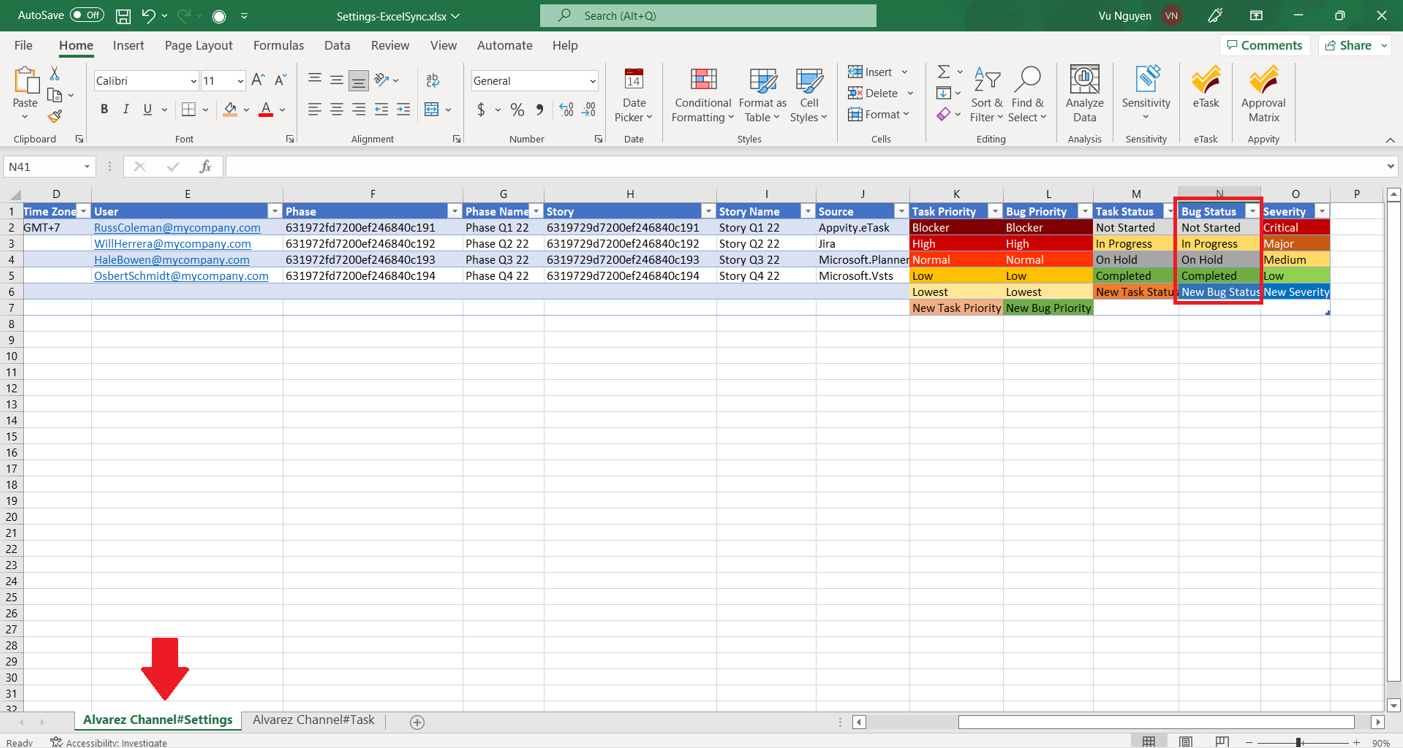The height and width of the screenshot is (748, 1403).
Task: Open the General number format dropdown
Action: (x=592, y=82)
